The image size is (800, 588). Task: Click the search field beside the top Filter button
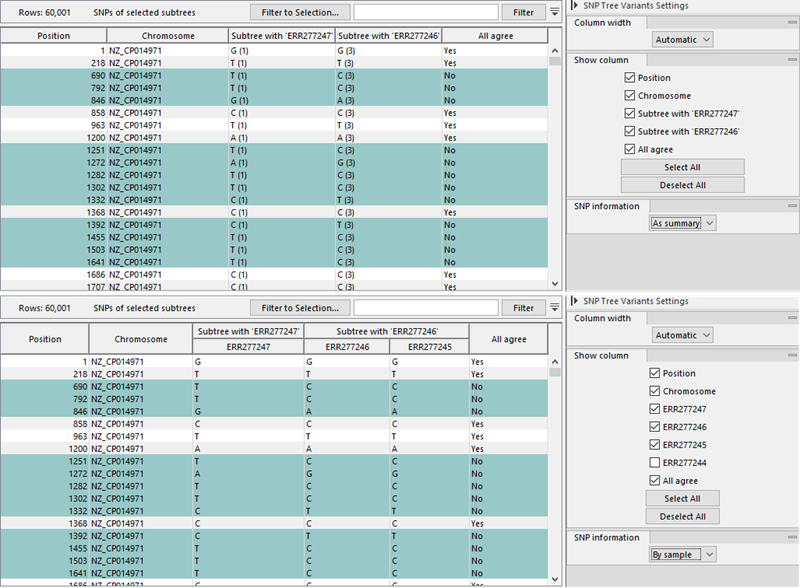[425, 12]
